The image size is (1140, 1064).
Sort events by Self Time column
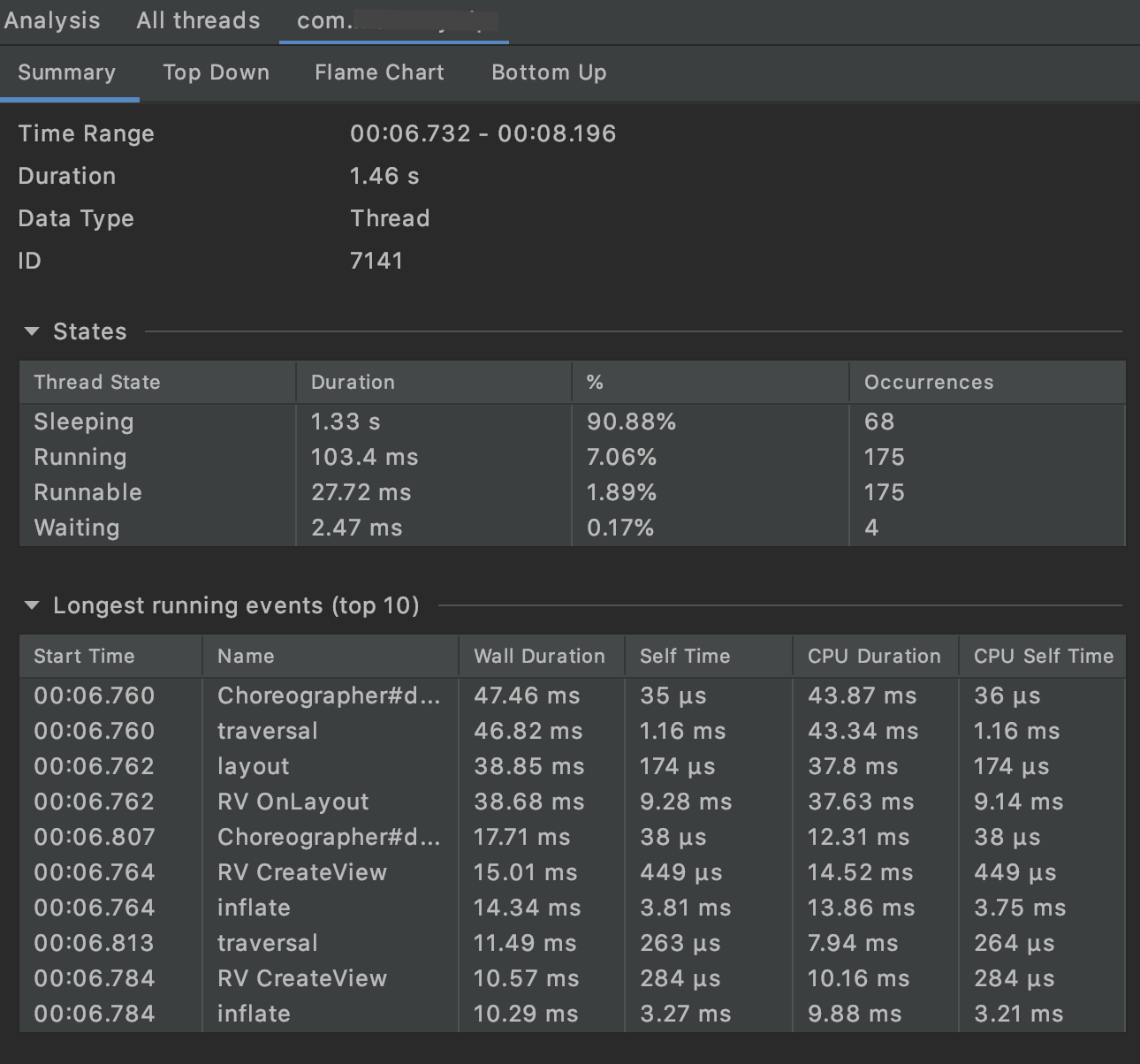coord(685,656)
